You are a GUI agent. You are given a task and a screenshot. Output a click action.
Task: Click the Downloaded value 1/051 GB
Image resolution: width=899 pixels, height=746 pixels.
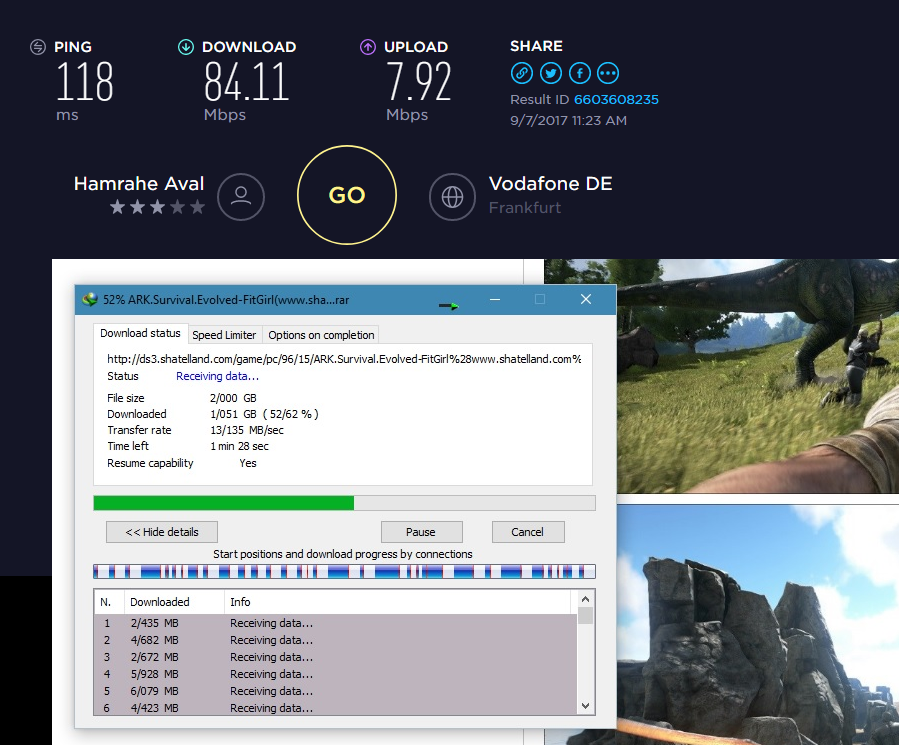click(x=264, y=414)
